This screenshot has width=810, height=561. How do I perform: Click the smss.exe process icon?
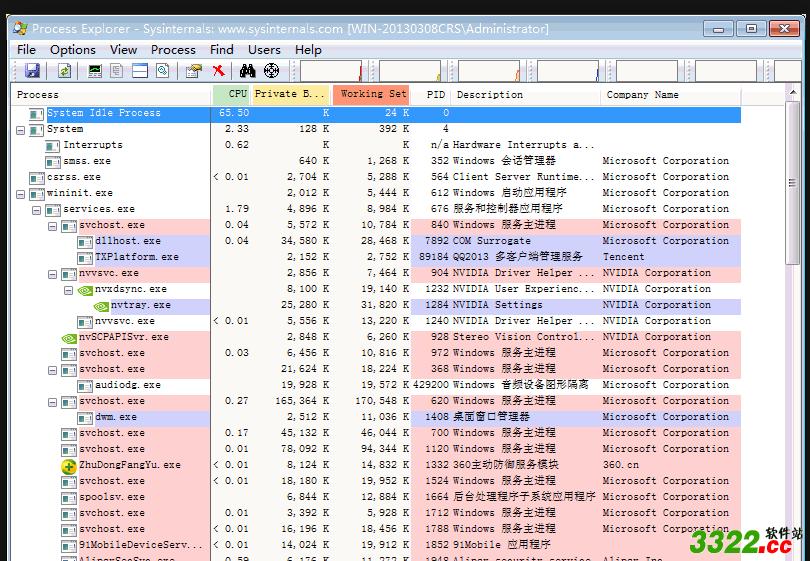pyautogui.click(x=53, y=162)
